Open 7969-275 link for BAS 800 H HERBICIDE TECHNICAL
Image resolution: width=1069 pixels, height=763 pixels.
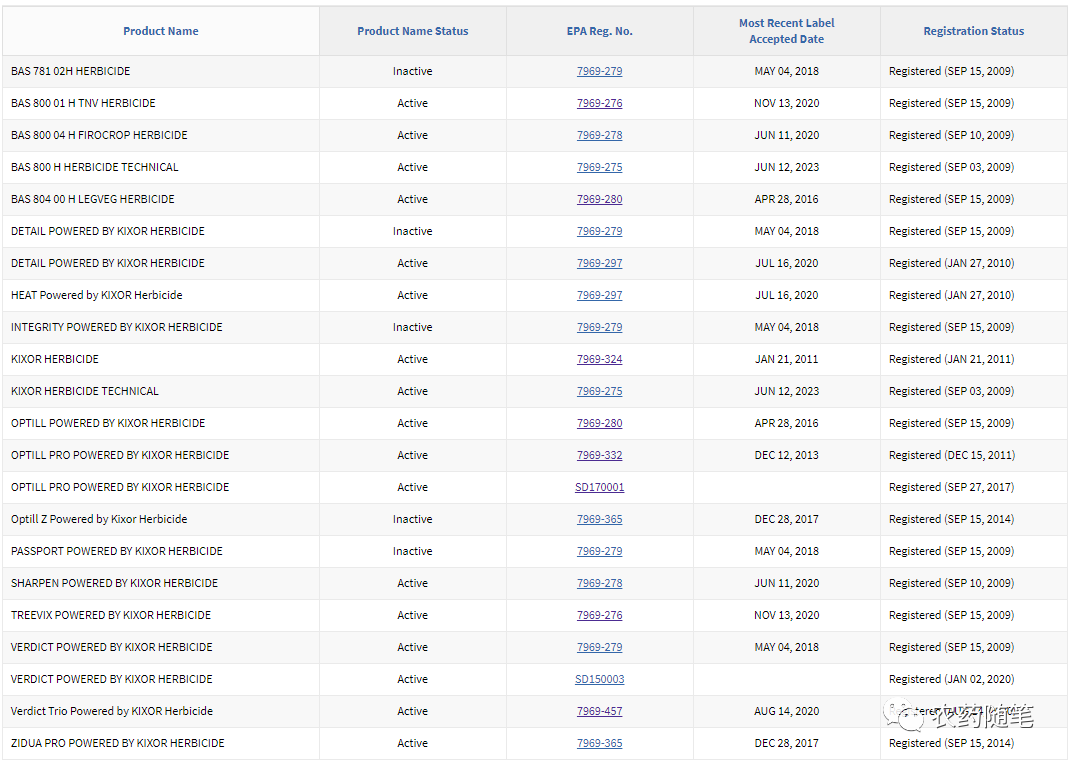(x=599, y=167)
